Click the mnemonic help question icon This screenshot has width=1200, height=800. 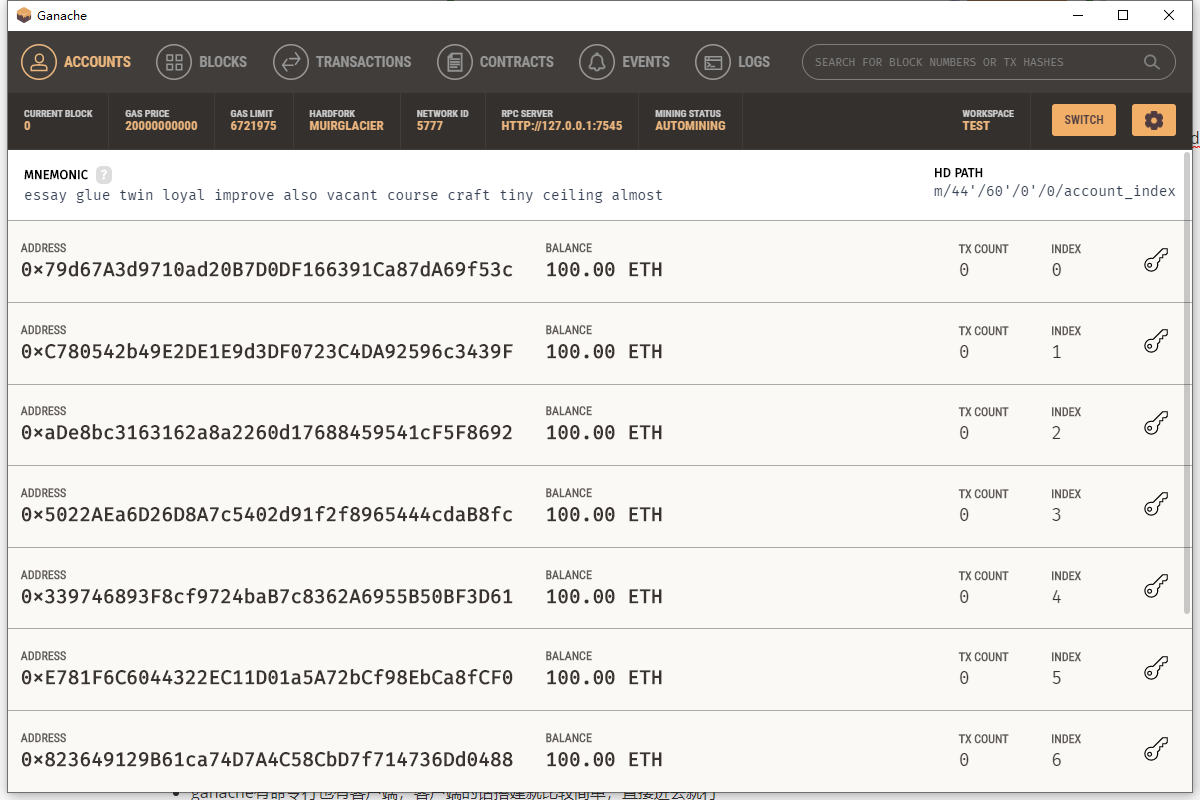[x=104, y=175]
